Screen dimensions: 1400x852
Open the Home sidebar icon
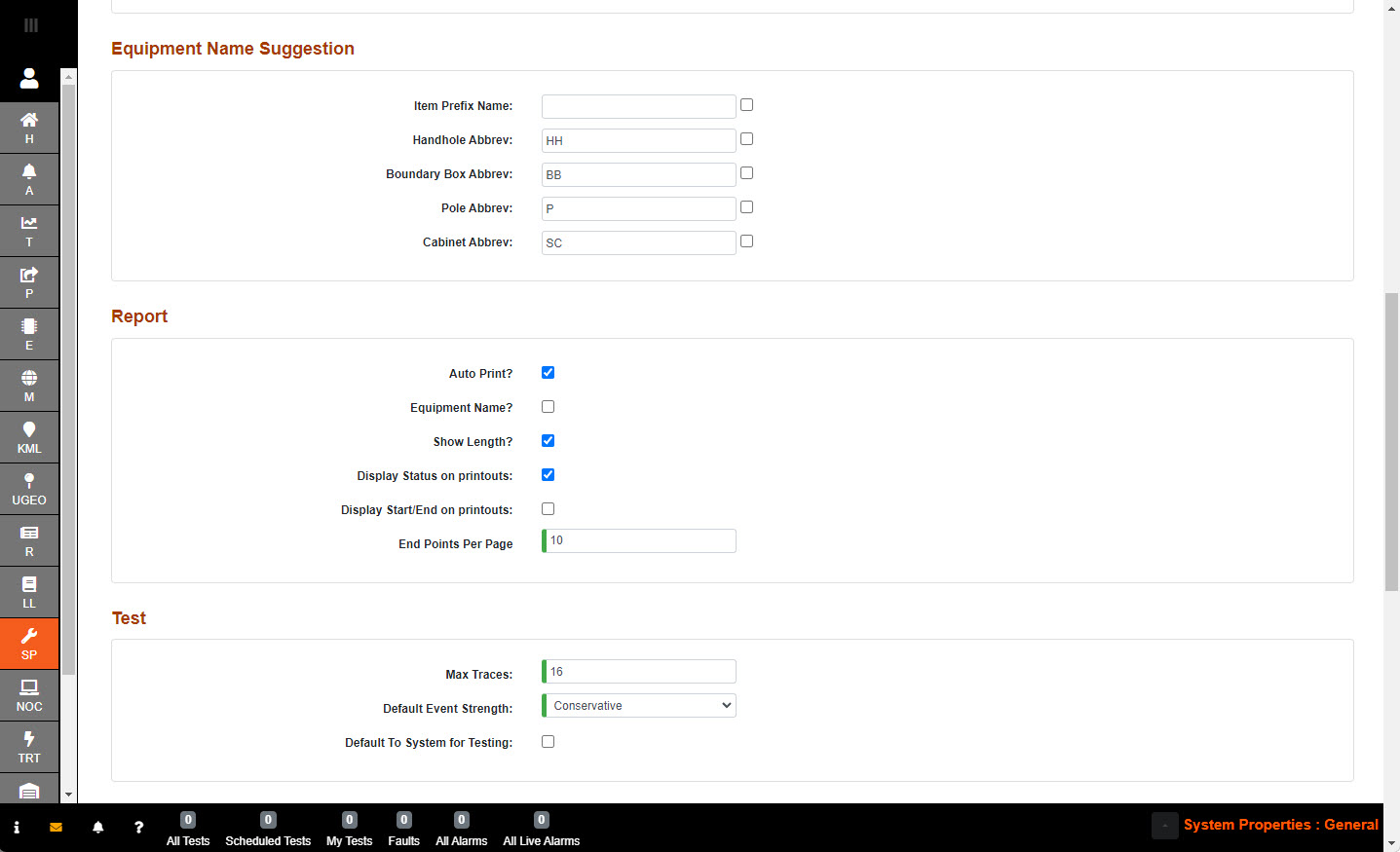(x=29, y=127)
